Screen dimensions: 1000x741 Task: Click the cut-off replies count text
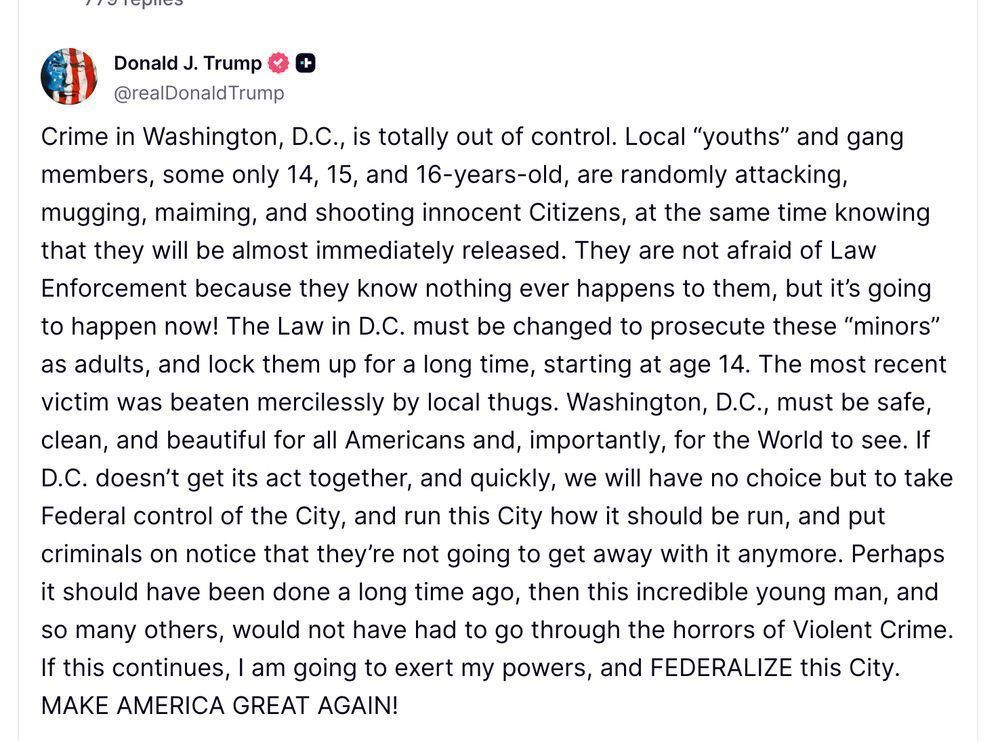click(x=134, y=3)
